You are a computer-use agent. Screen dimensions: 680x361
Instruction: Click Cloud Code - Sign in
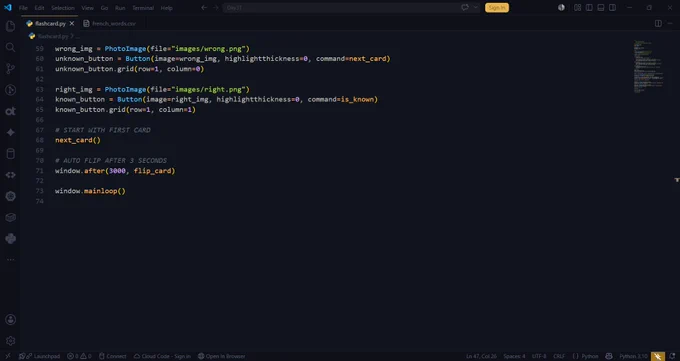162,356
